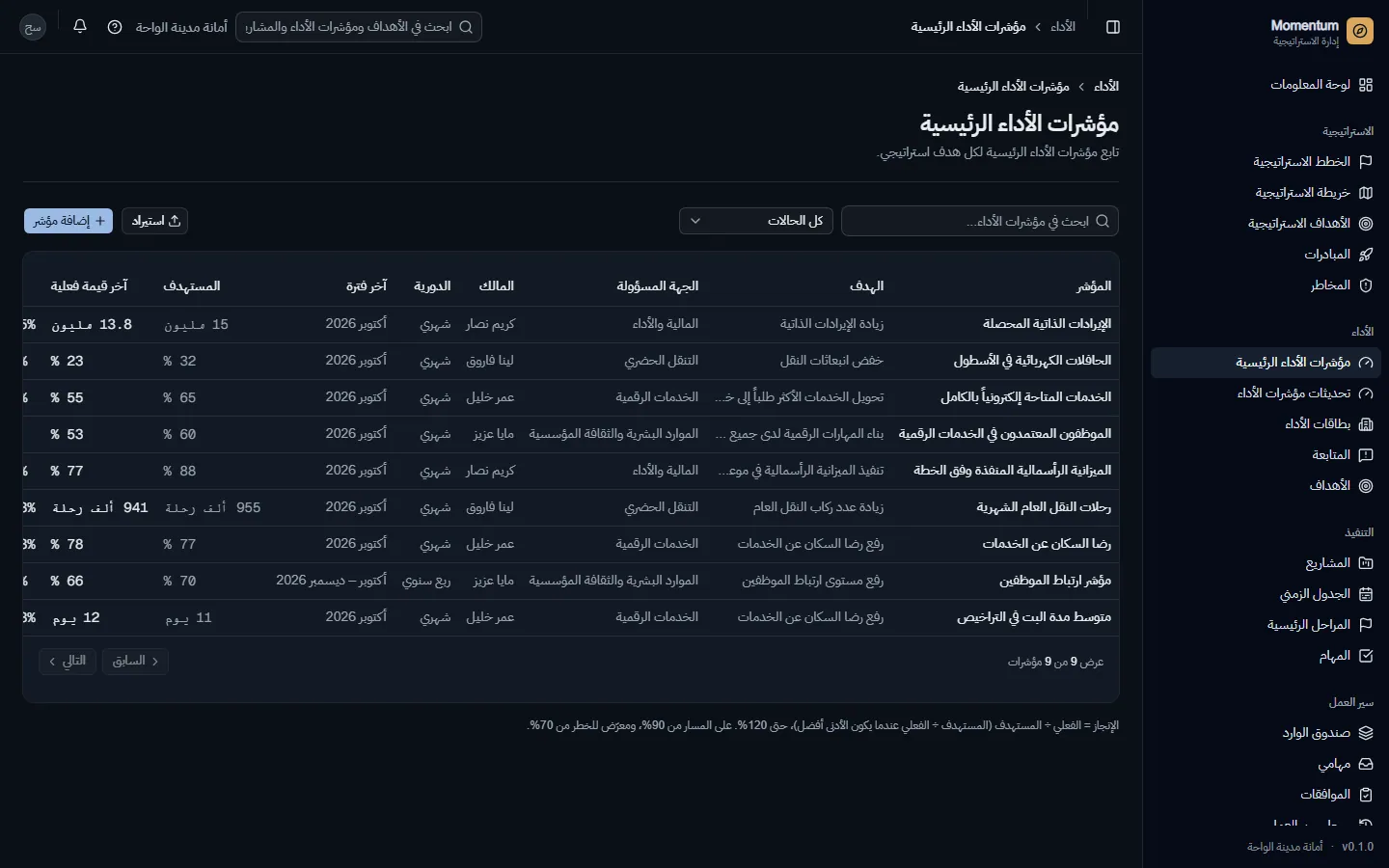Screen dimensions: 1389x868
Task: Open the متوسط مدة البت في التراخيص indicator
Action: point(1034,617)
